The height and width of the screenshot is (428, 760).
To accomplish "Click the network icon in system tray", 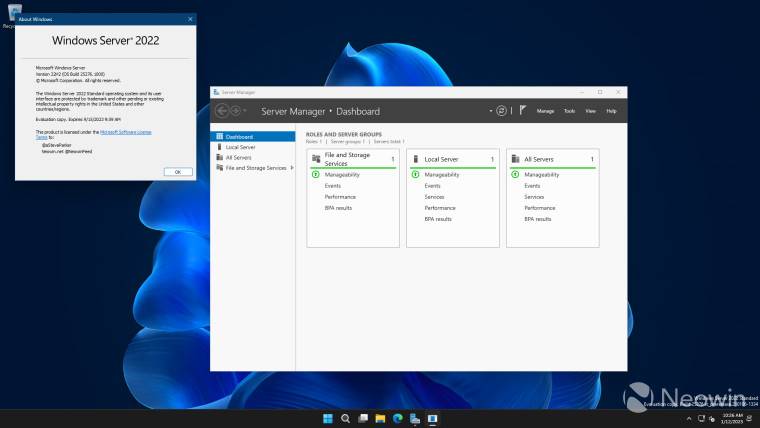I will [x=701, y=418].
